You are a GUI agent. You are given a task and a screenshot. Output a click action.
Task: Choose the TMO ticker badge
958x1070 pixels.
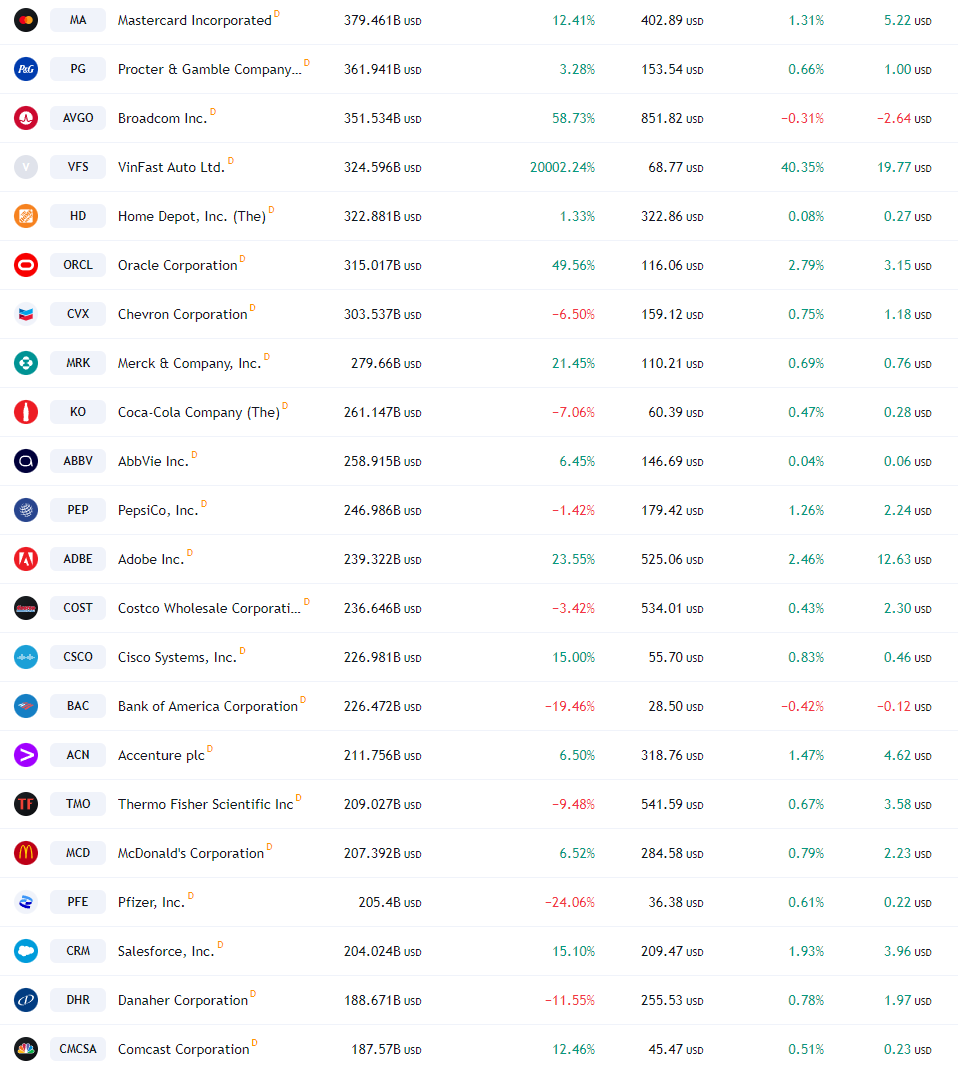[x=78, y=804]
